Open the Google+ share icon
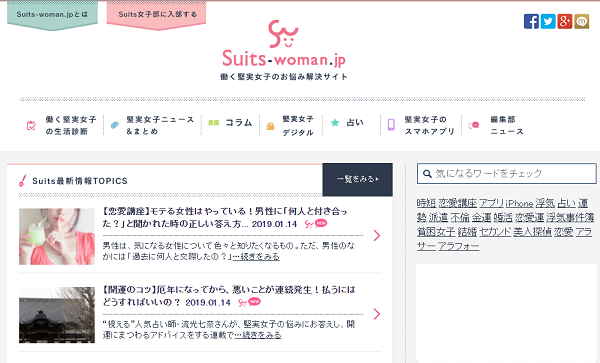This screenshot has width=600, height=363. [565, 21]
